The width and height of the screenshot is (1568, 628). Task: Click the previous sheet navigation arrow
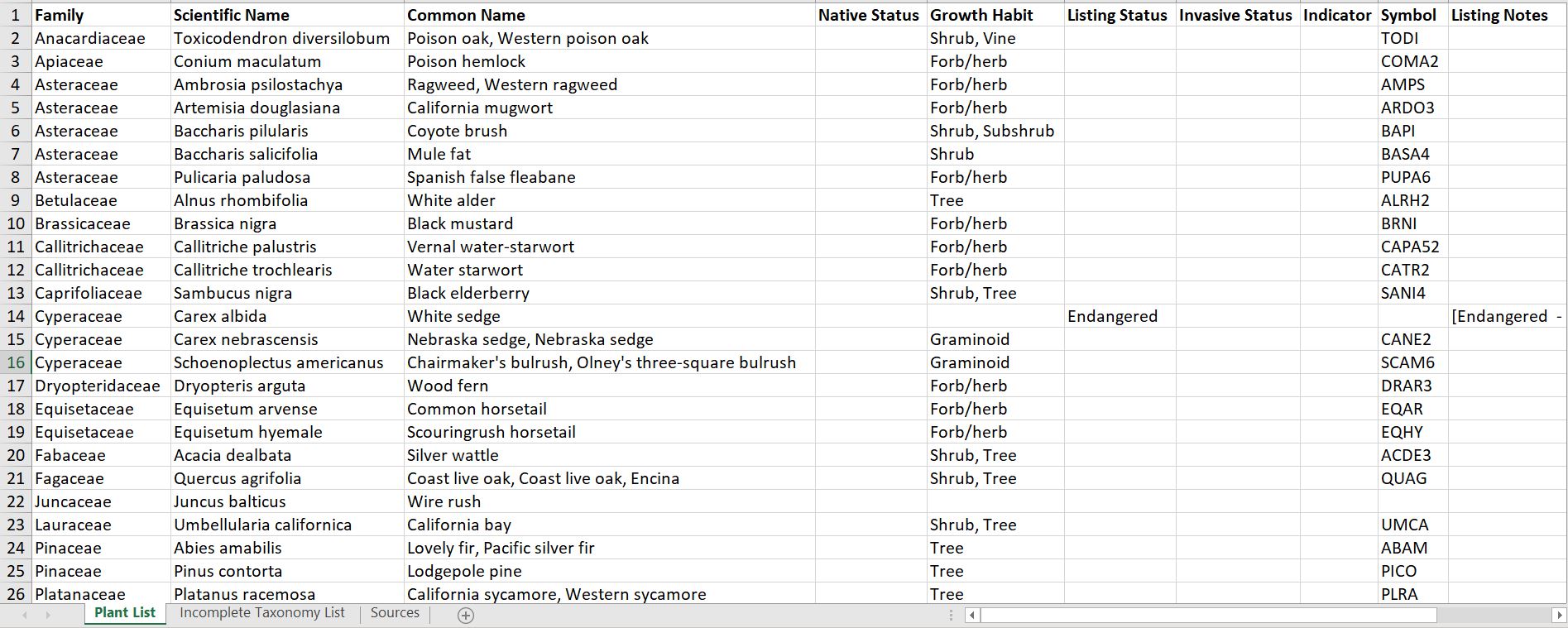coord(25,615)
